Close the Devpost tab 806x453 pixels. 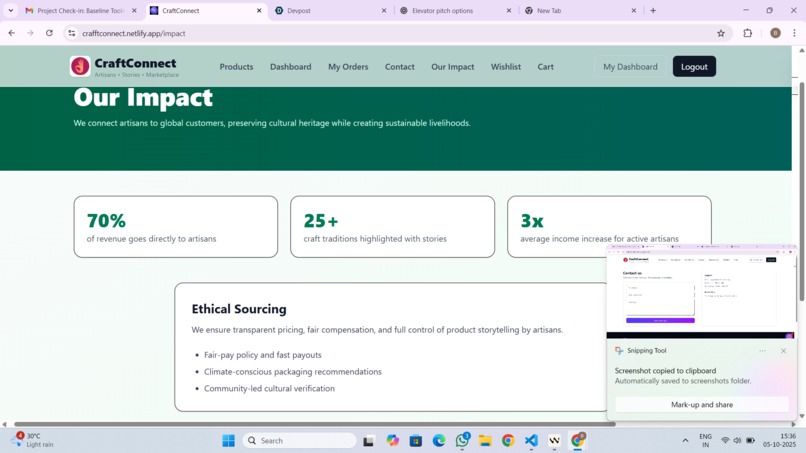pos(383,10)
